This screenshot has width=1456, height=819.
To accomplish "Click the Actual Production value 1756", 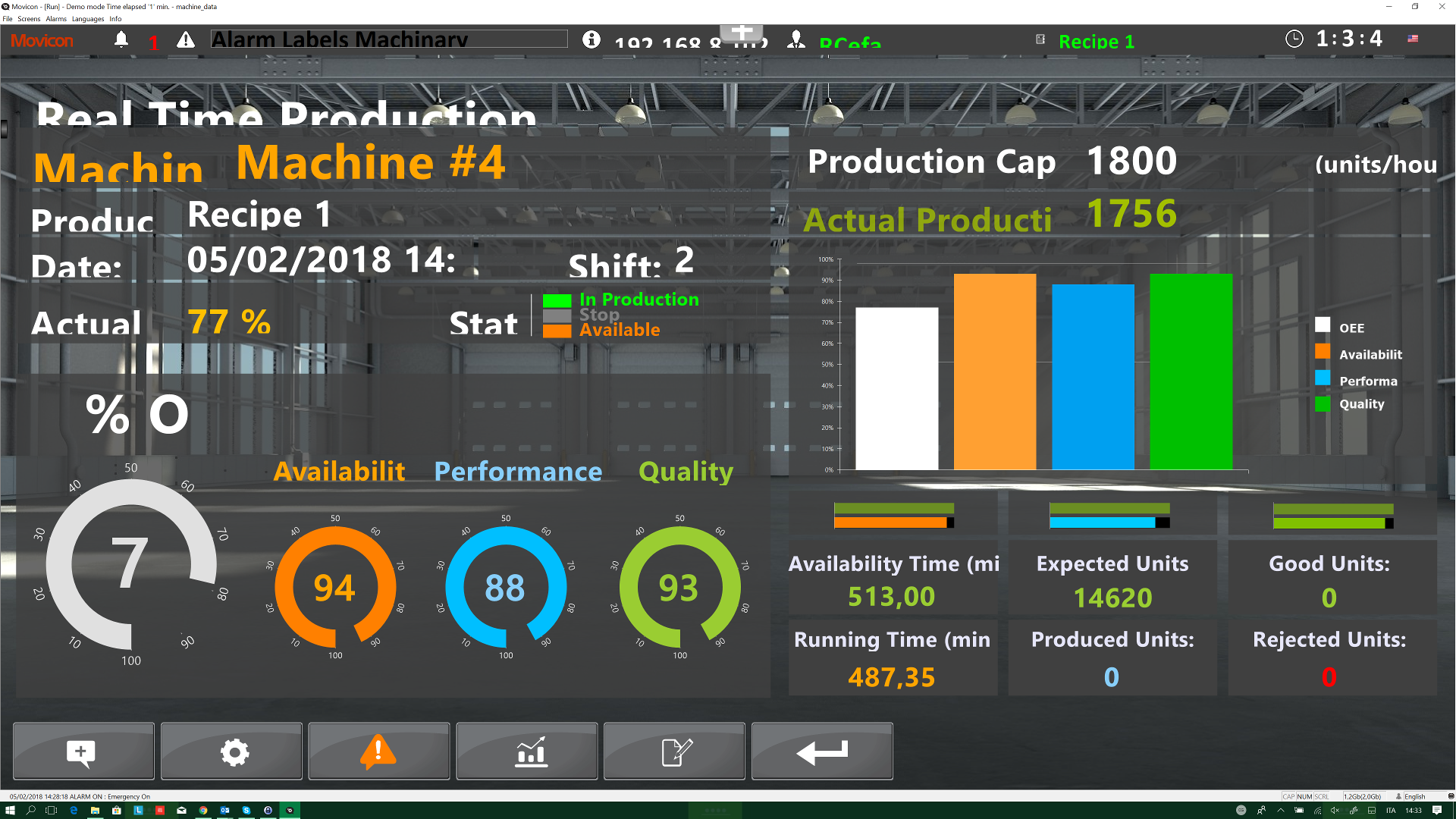I will 1131,214.
